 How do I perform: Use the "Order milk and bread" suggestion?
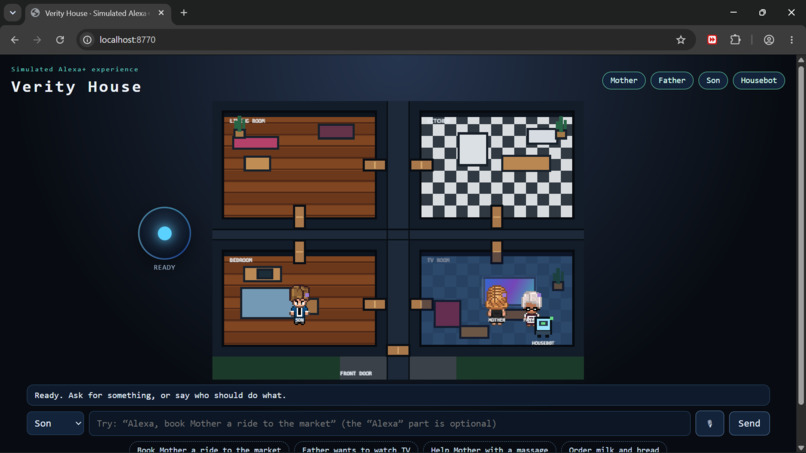click(x=614, y=448)
